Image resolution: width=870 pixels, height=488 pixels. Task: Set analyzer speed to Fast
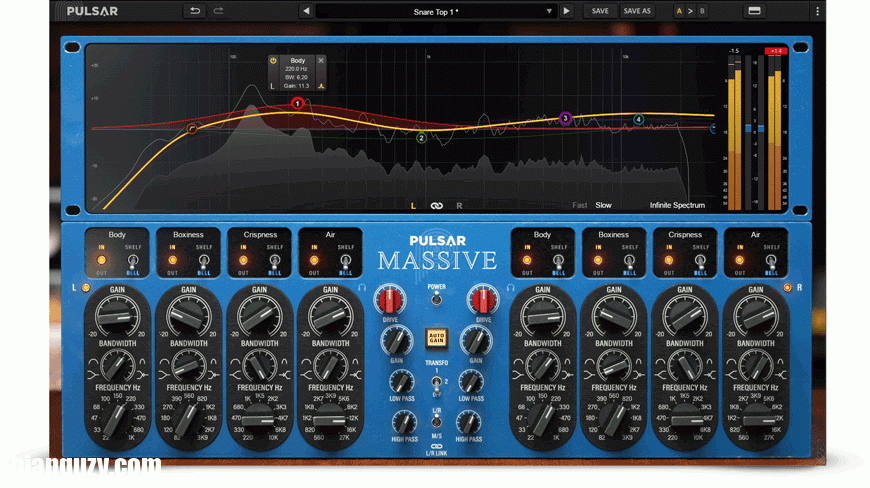[580, 205]
